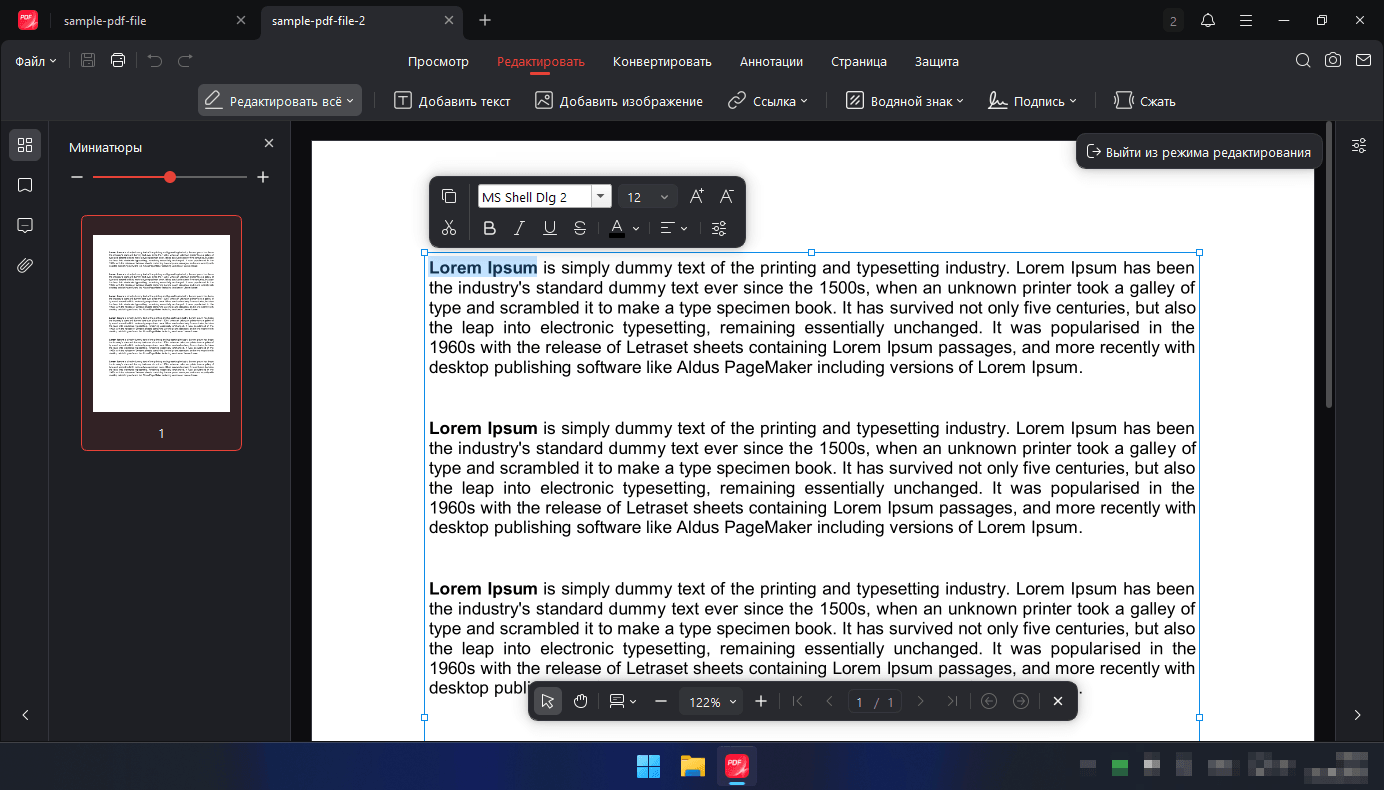The image size is (1384, 790).
Task: Toggle italic formatting
Action: 519,228
